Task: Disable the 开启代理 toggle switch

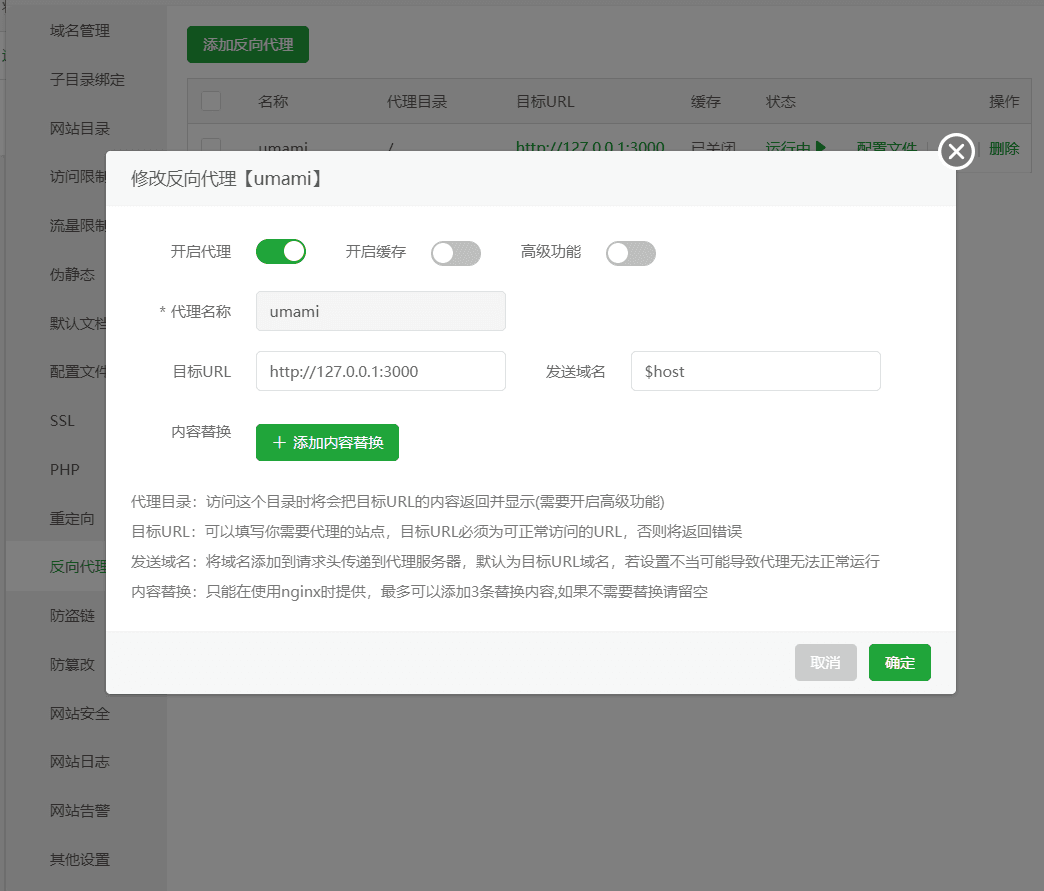Action: click(x=281, y=252)
